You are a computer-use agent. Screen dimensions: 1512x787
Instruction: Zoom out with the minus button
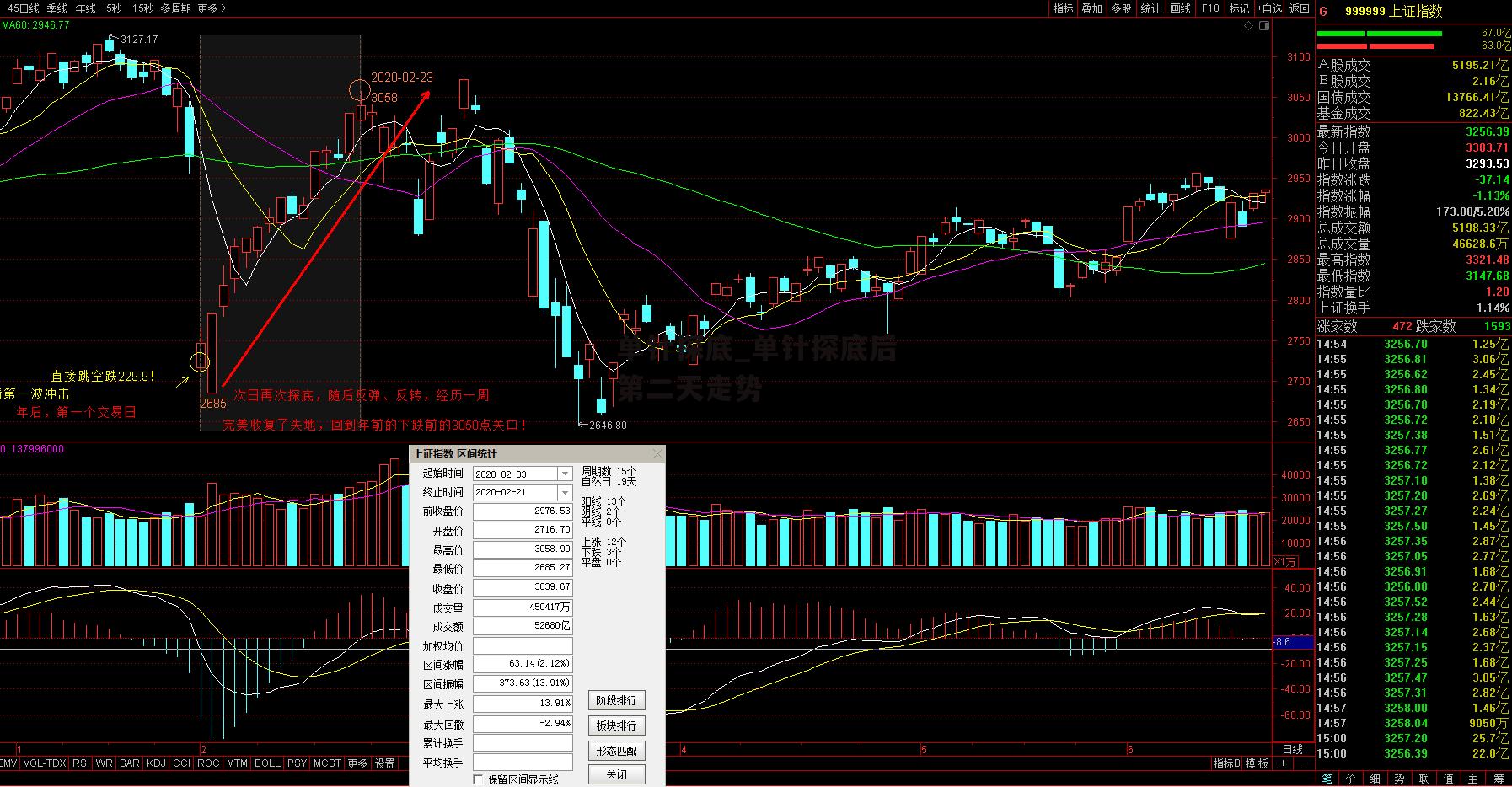[1305, 763]
